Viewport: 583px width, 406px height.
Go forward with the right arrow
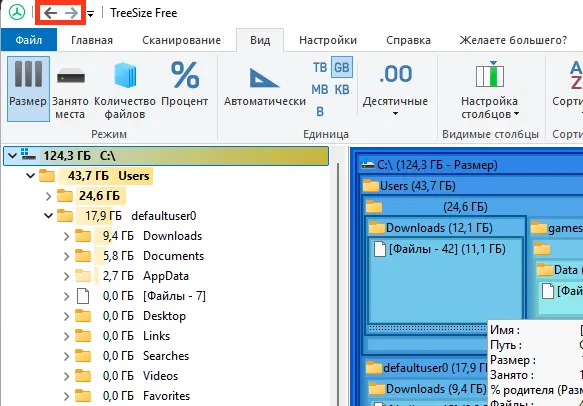pyautogui.click(x=71, y=13)
